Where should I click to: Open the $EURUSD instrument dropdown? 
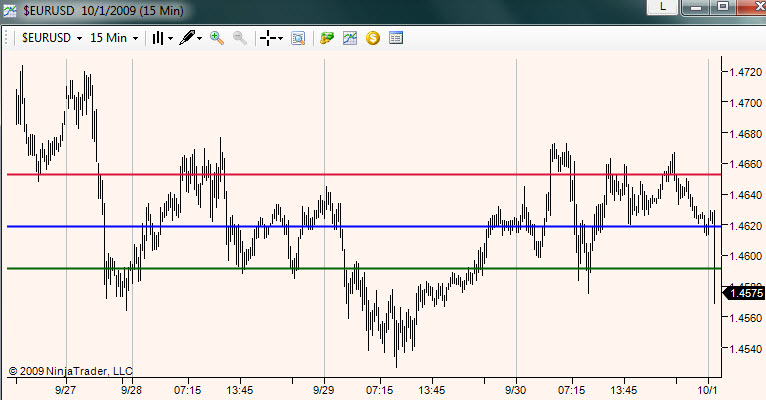pyautogui.click(x=52, y=38)
